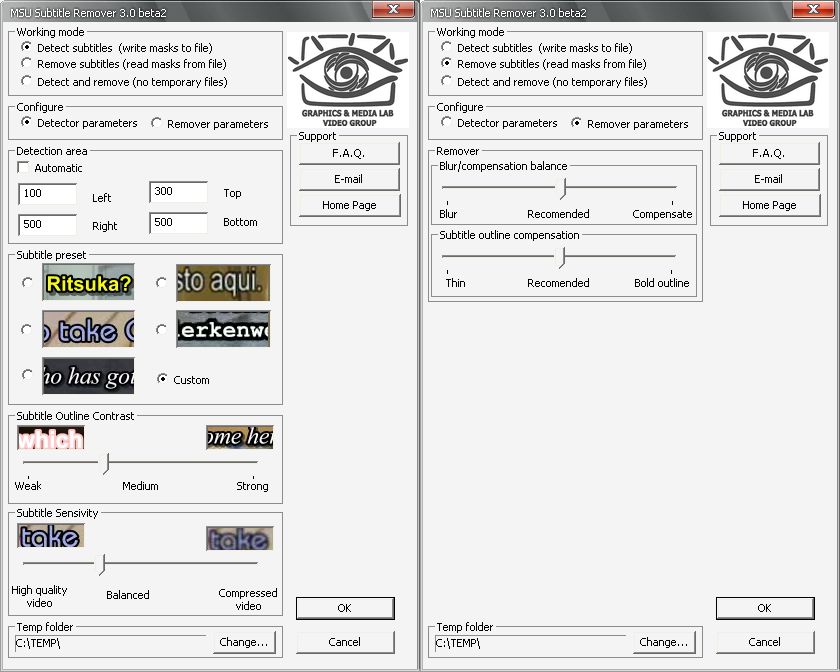
Task: Click the Subtitle outline compensation slider handle
Action: pos(562,258)
